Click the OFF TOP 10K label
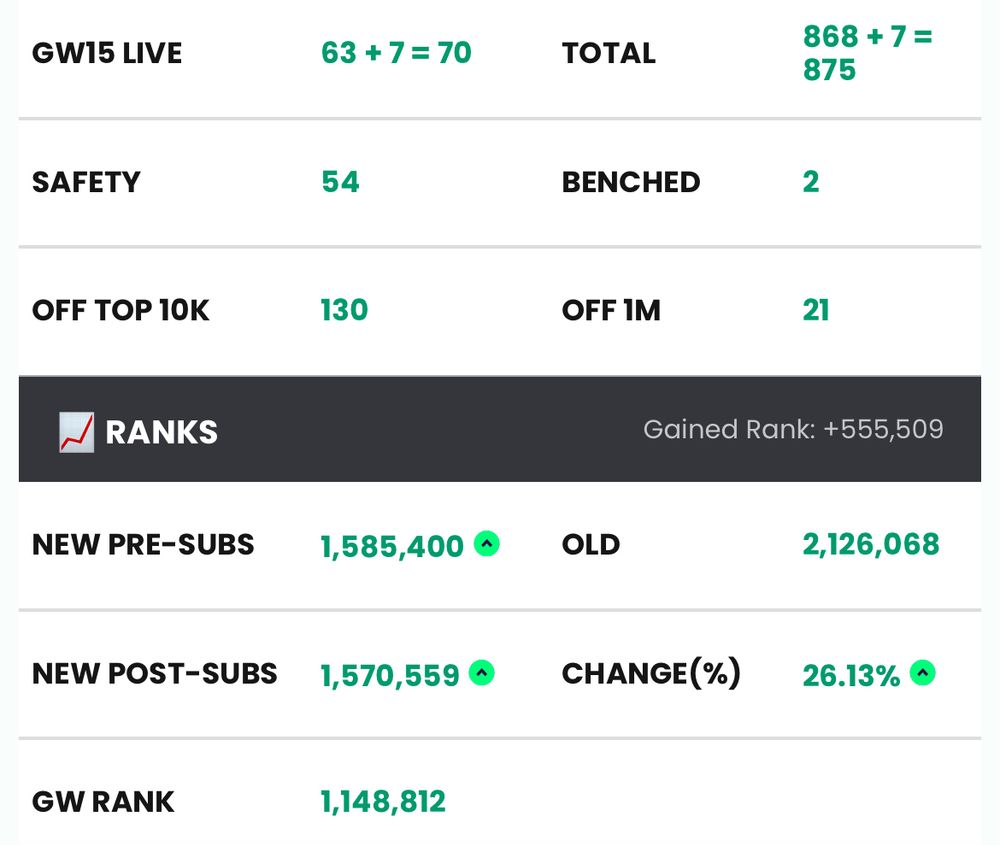This screenshot has width=1000, height=845. 121,311
